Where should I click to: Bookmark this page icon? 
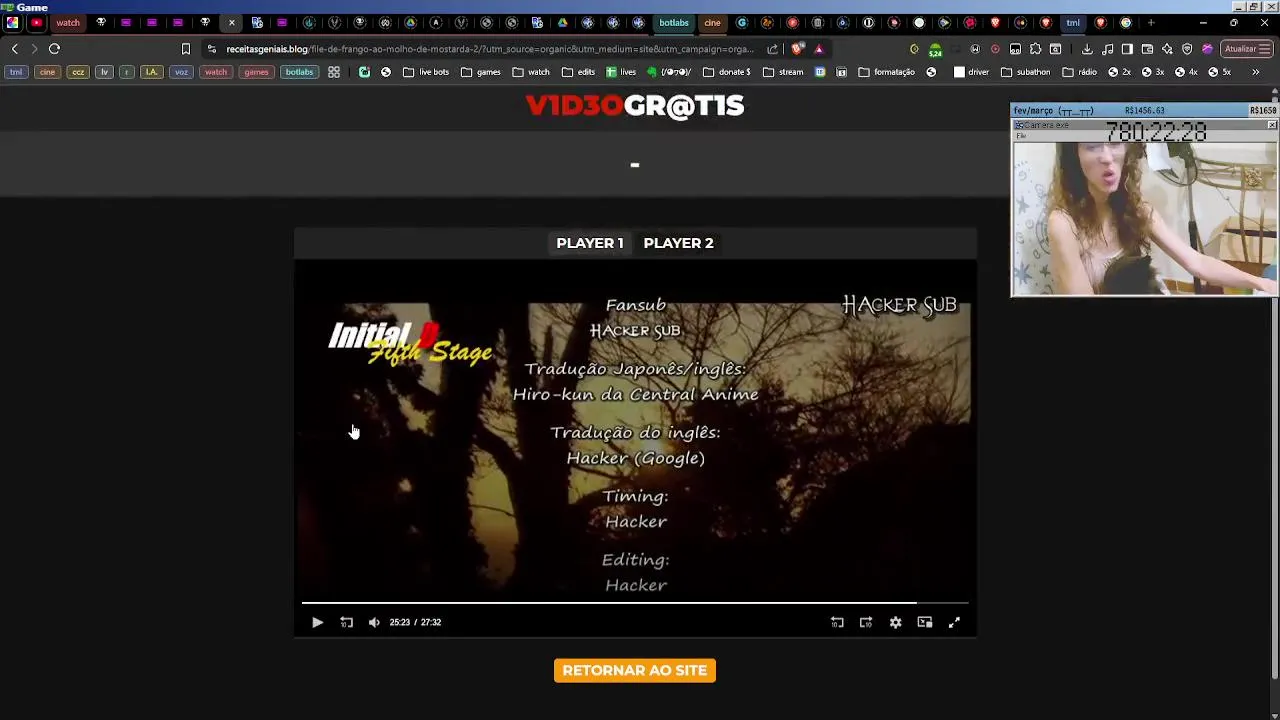(x=185, y=49)
